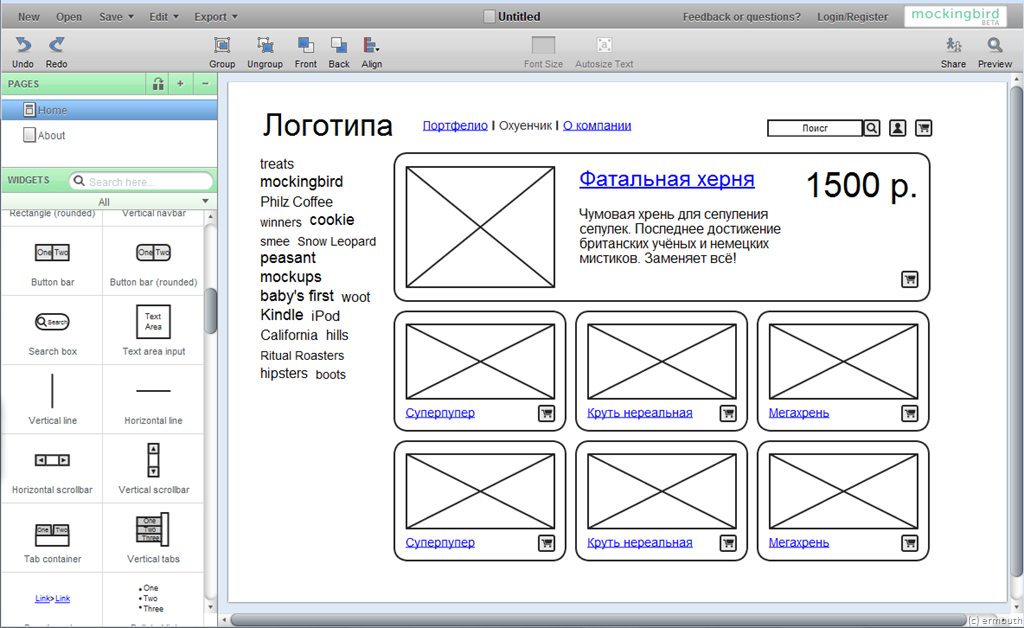Click the Фатальная херня title link
The height and width of the screenshot is (628, 1024).
[x=667, y=179]
